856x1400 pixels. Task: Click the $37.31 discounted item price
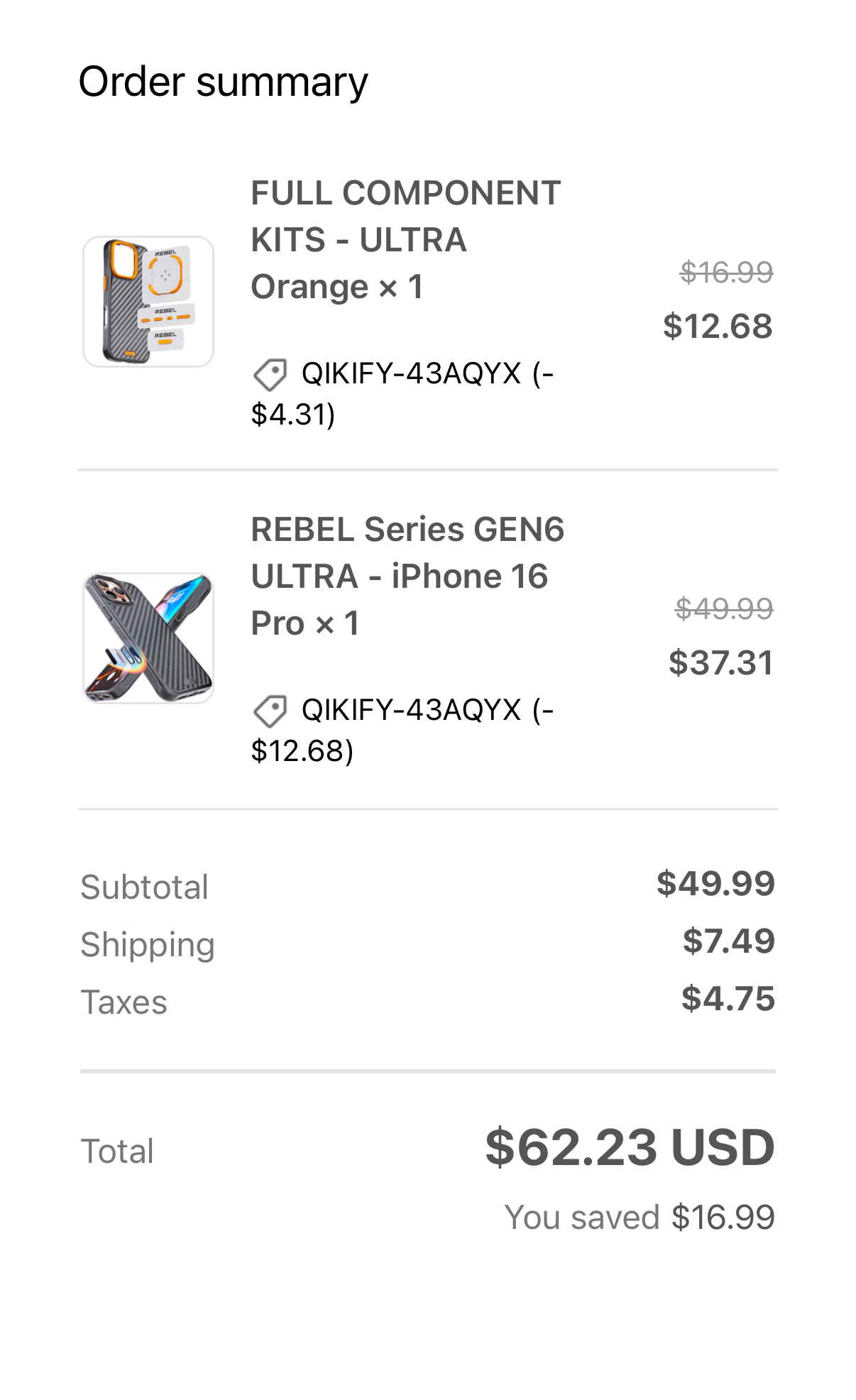point(720,663)
